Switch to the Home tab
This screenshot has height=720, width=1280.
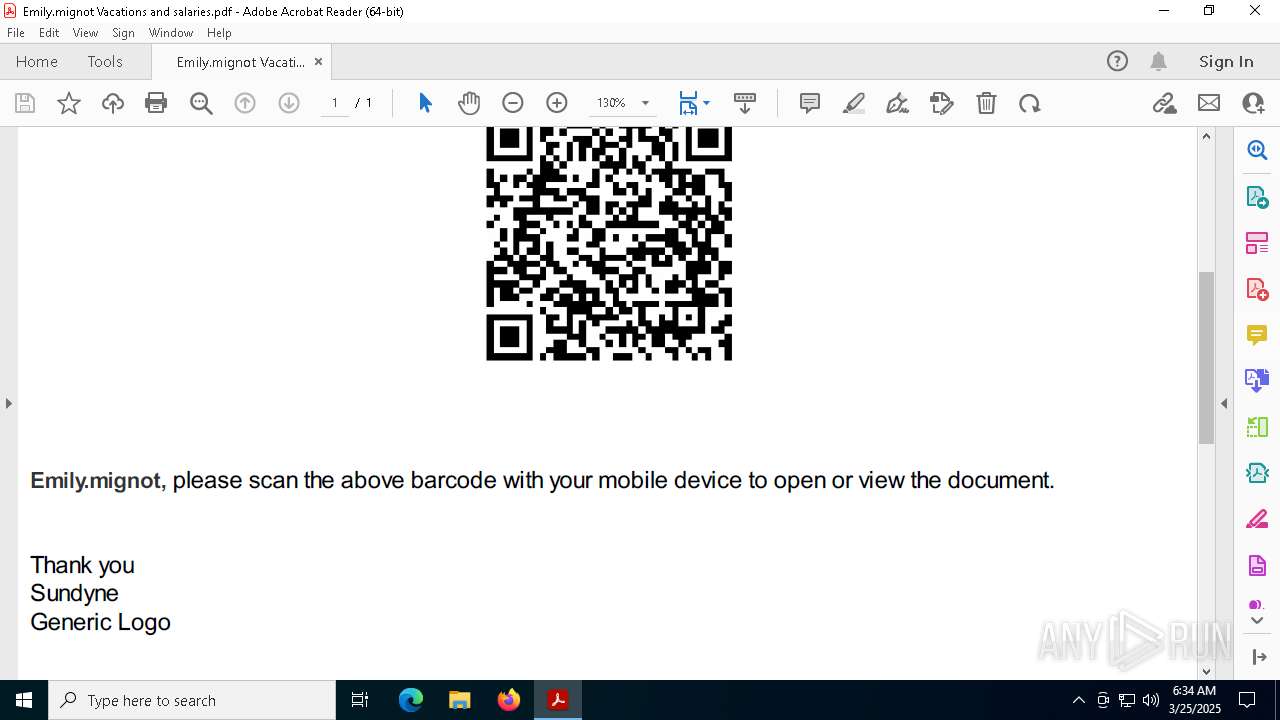(x=37, y=61)
